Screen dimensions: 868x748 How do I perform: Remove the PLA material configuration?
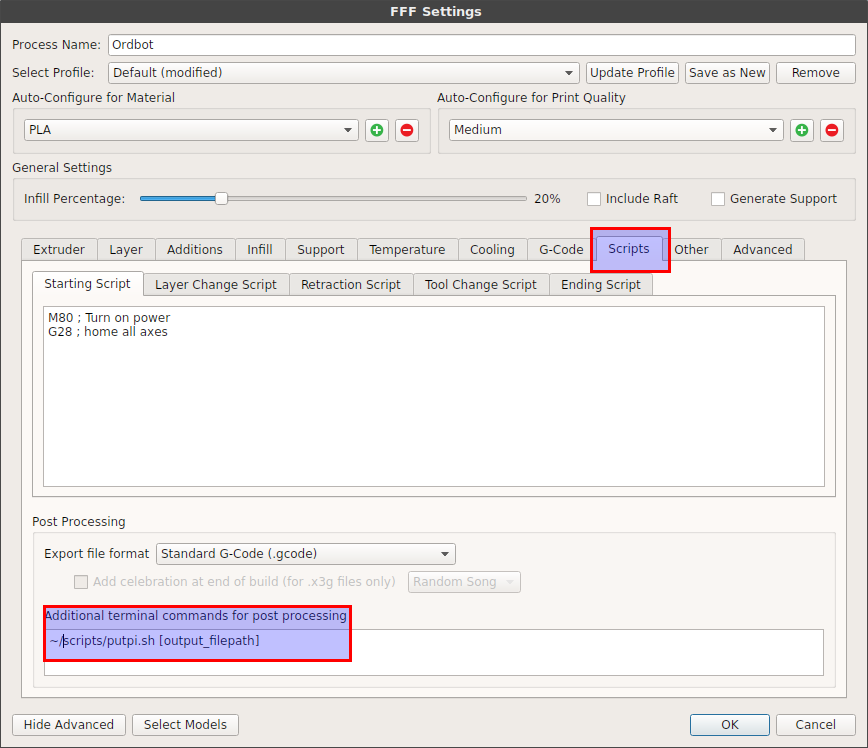coord(406,129)
